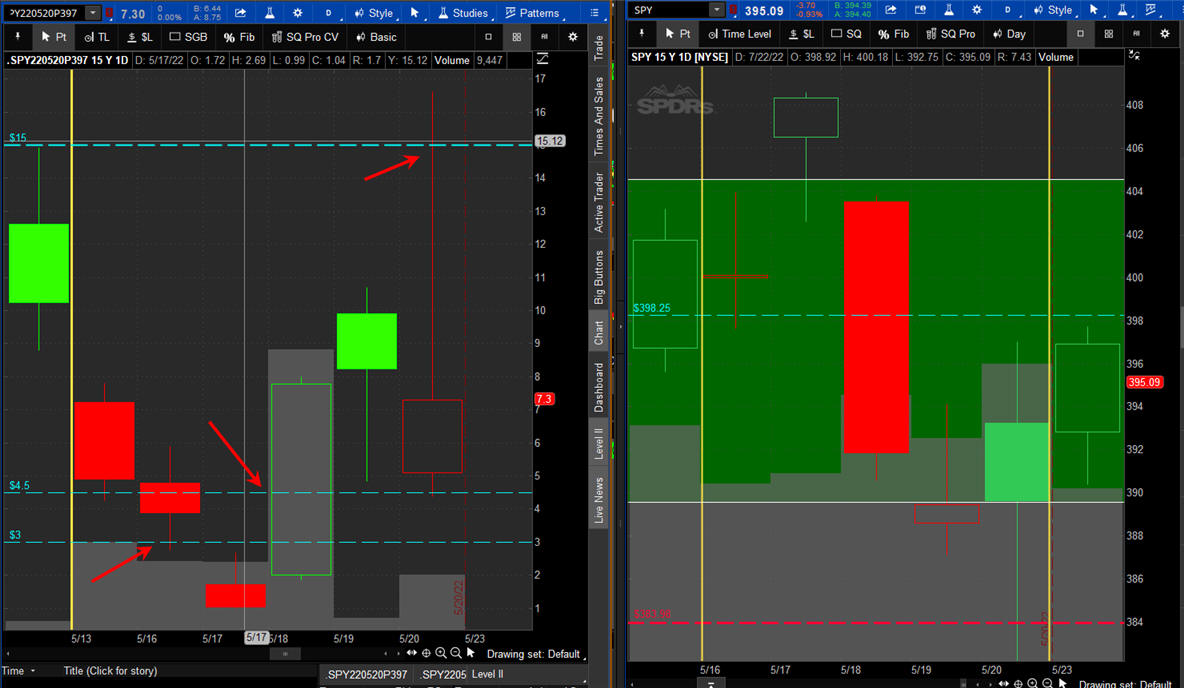Open settings gear in right chart blue header
Viewport: 1184px width, 688px height.
[977, 10]
